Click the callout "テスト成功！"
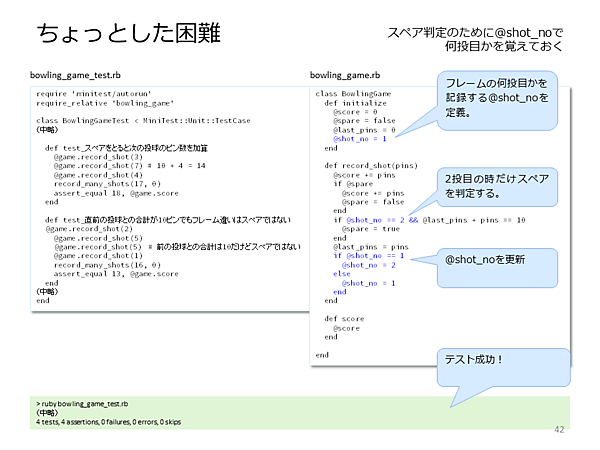This screenshot has width=600, height=450. click(504, 367)
